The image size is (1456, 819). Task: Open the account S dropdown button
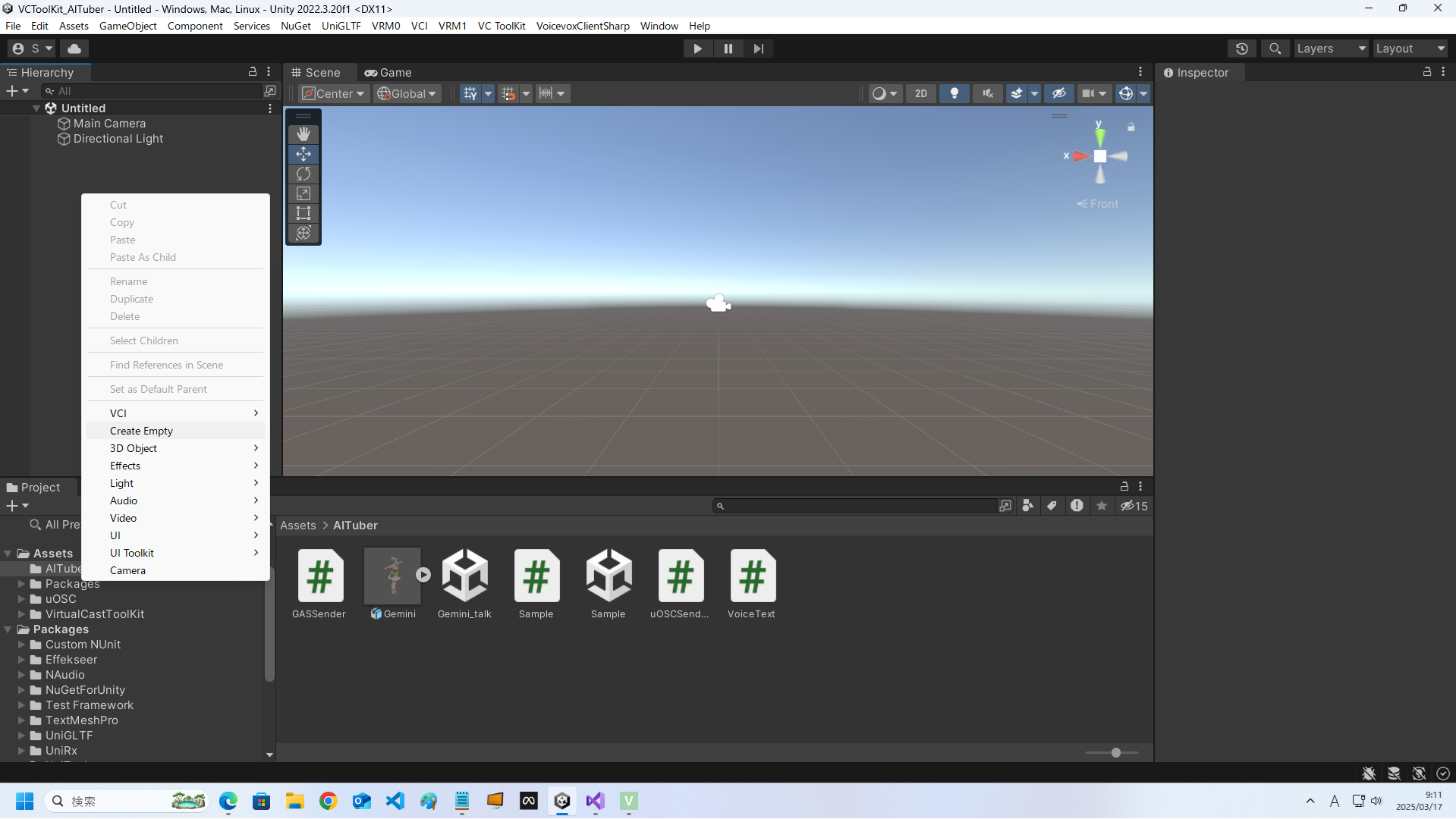point(33,49)
